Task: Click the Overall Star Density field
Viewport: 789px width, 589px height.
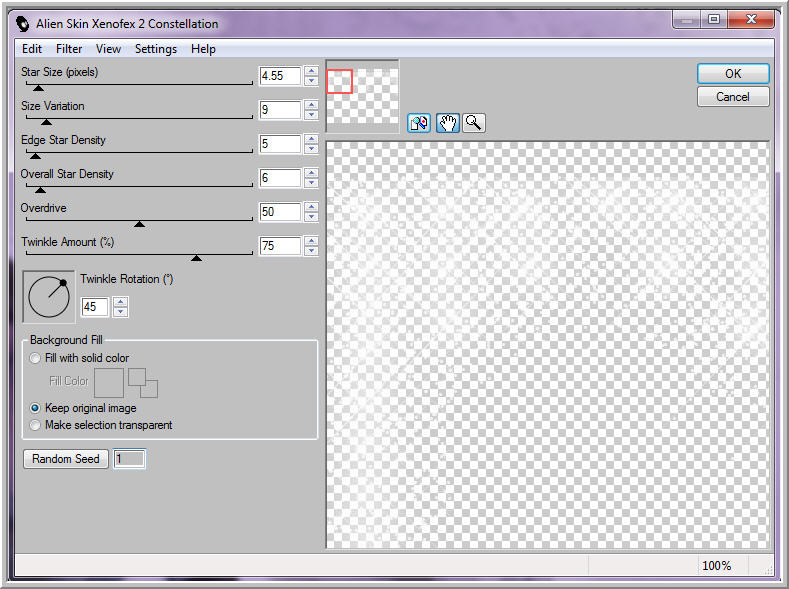Action: 280,178
